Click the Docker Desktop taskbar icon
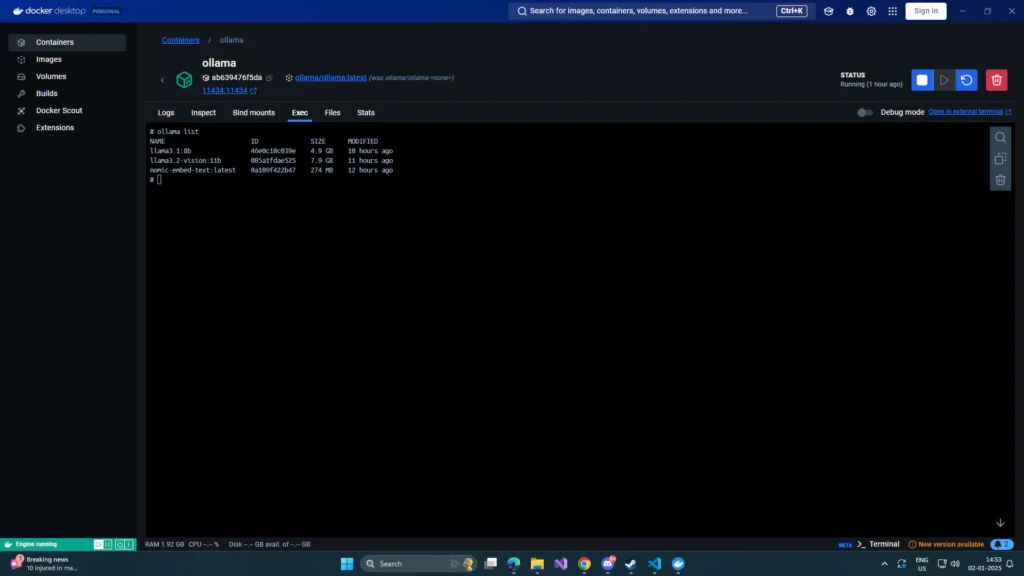 coord(679,564)
